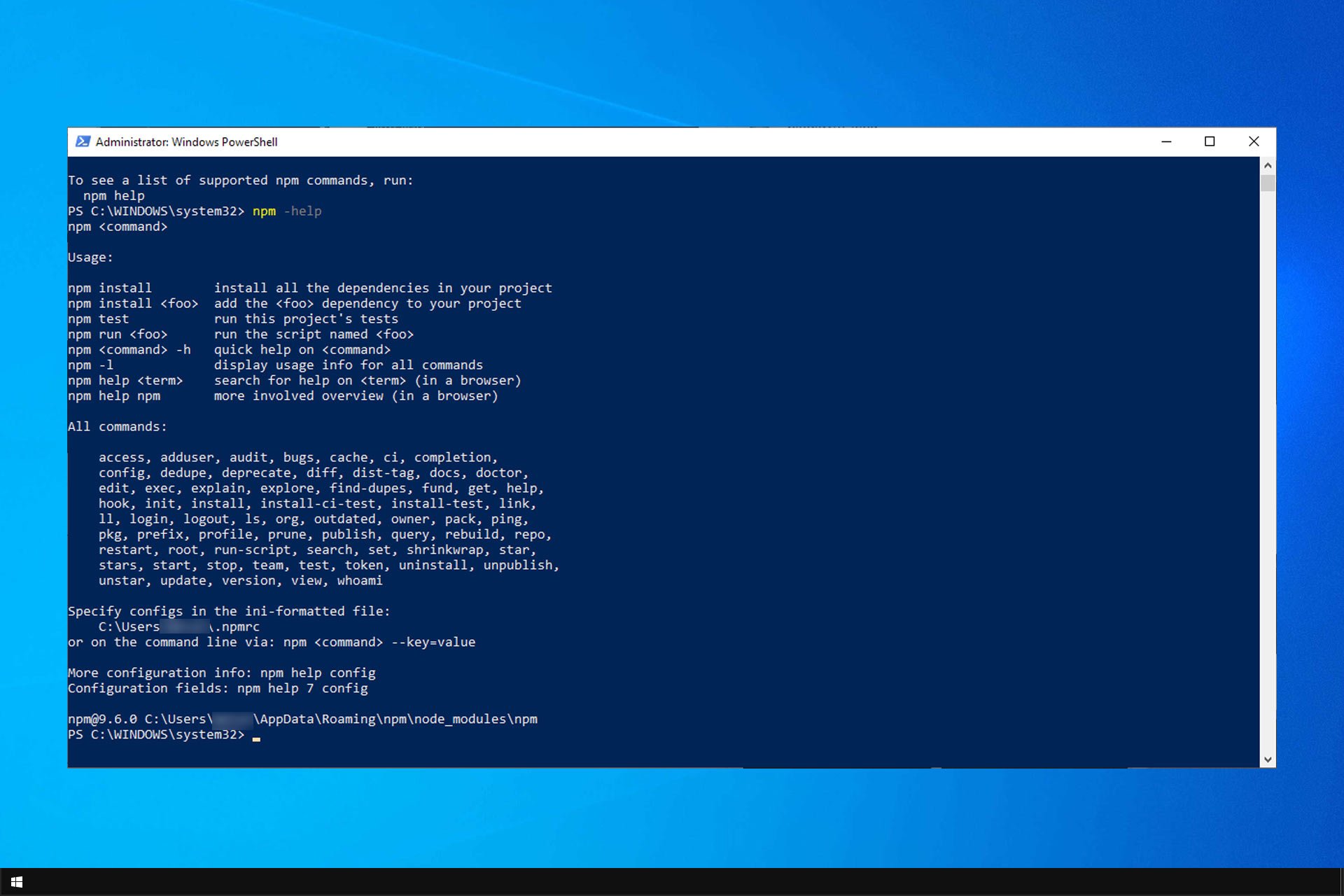Click the 'Usage:' heading line
Image resolution: width=1344 pixels, height=896 pixels.
90,258
